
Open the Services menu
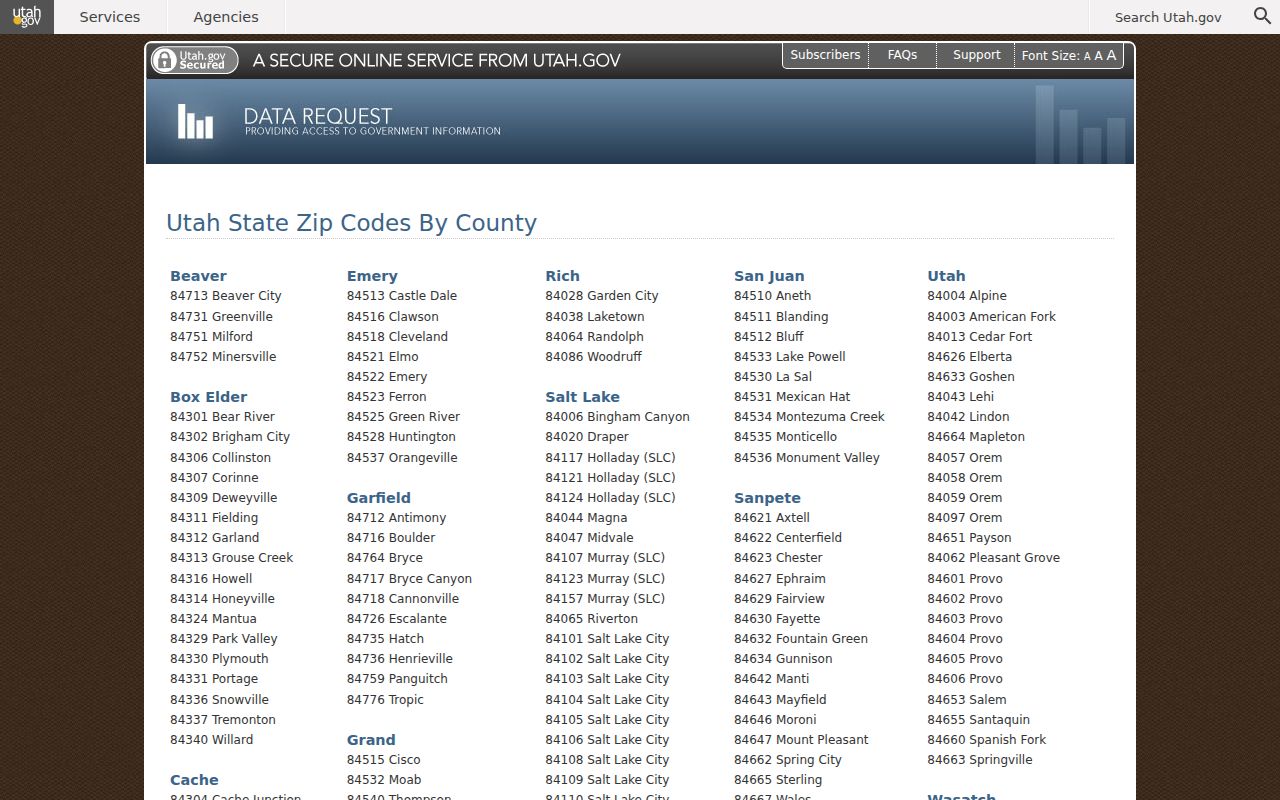pyautogui.click(x=110, y=17)
